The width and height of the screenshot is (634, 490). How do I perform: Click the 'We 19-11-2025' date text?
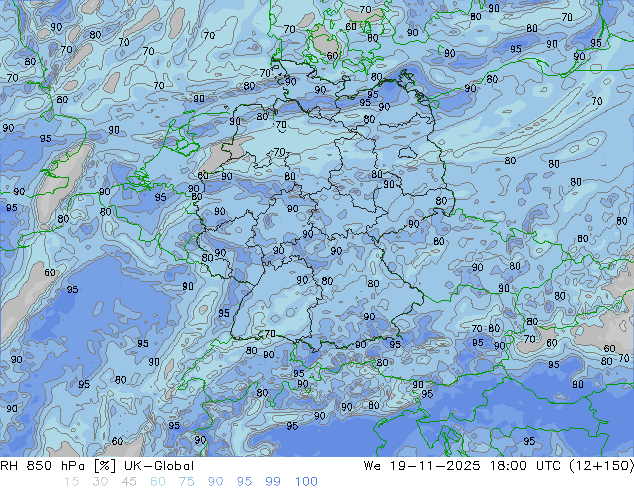tap(422, 466)
